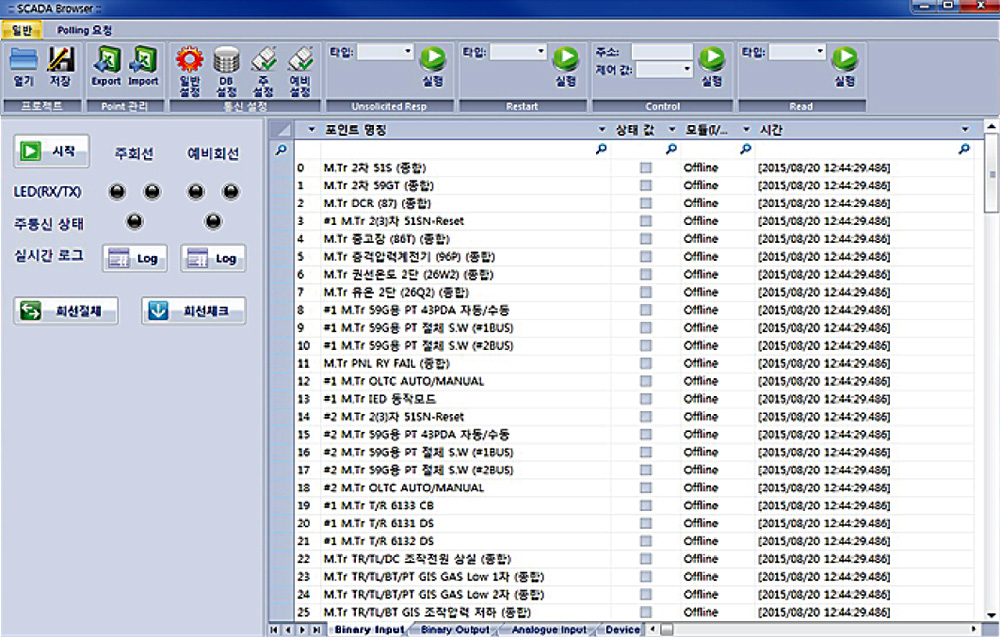This screenshot has height=637, width=1000.
Task: Open 시간 column filter dropdown
Action: pyautogui.click(x=965, y=129)
